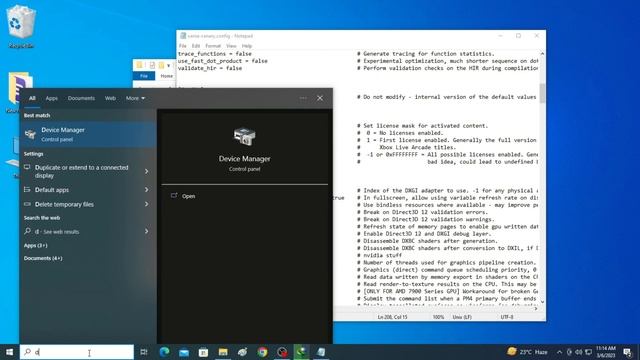The height and width of the screenshot is (360, 640).
Task: Click the Notepad vertical scrollbar thumb
Action: coord(542,93)
